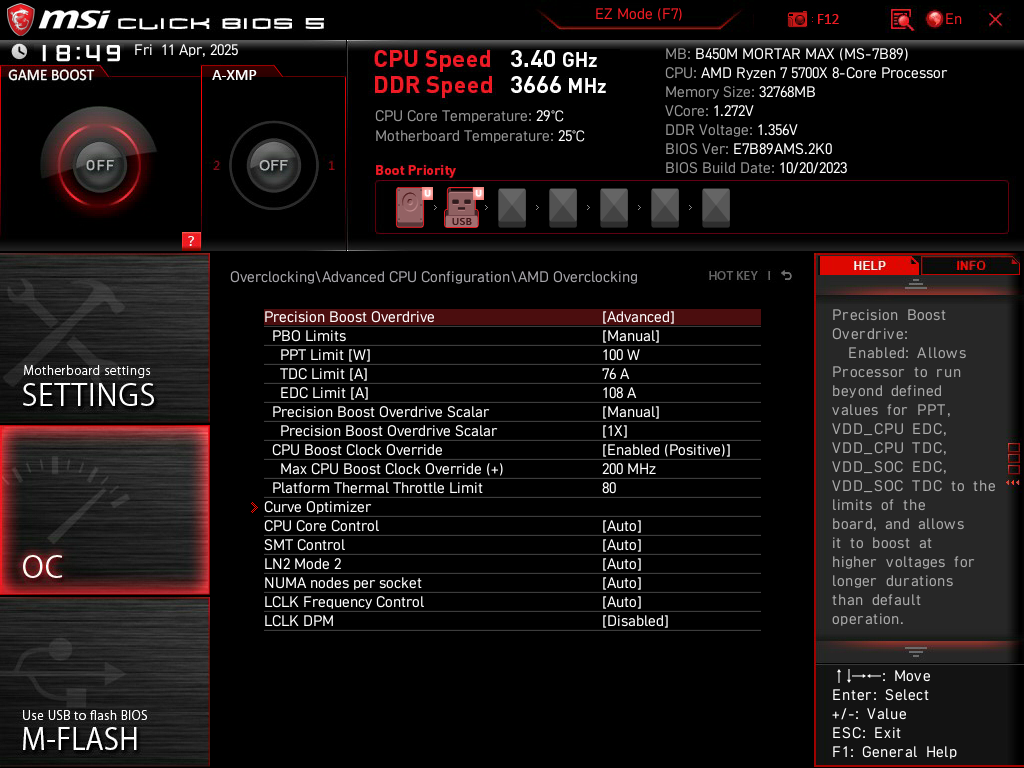Click the last empty boot priority slot
Viewport: 1024px width, 768px height.
click(x=716, y=208)
